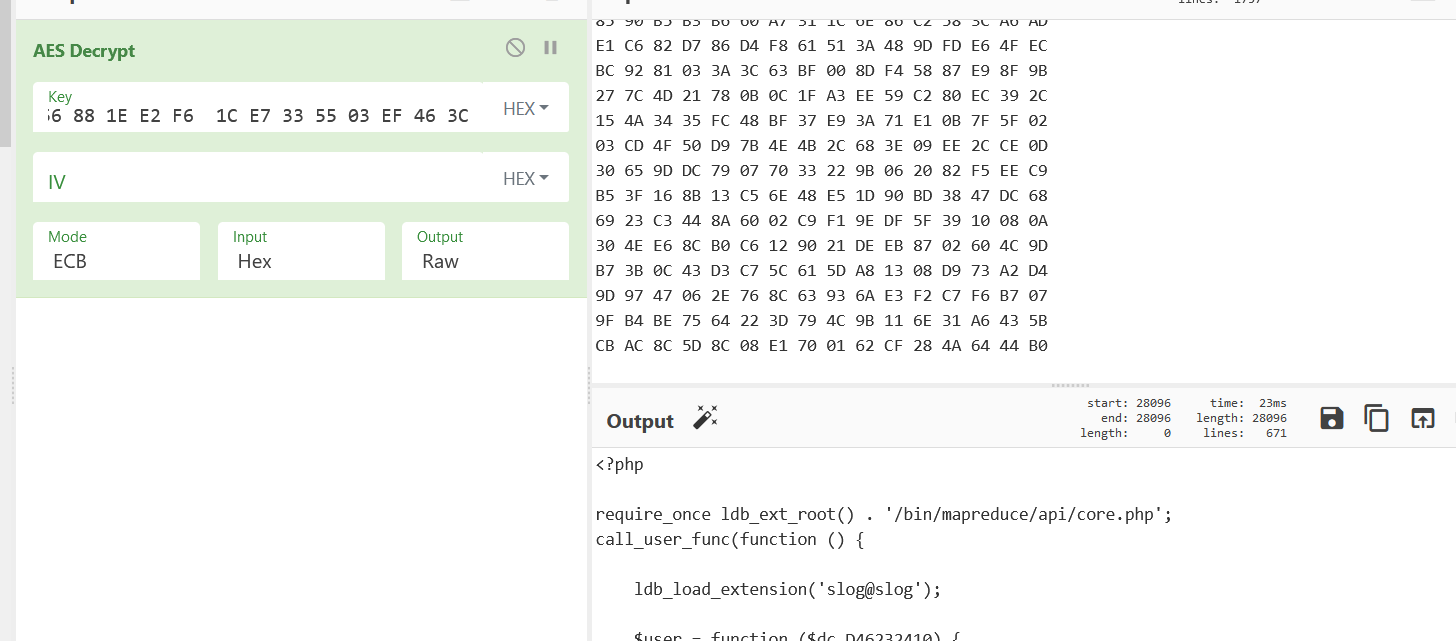Replace input with output icon
This screenshot has width=1456, height=641.
(x=1422, y=418)
